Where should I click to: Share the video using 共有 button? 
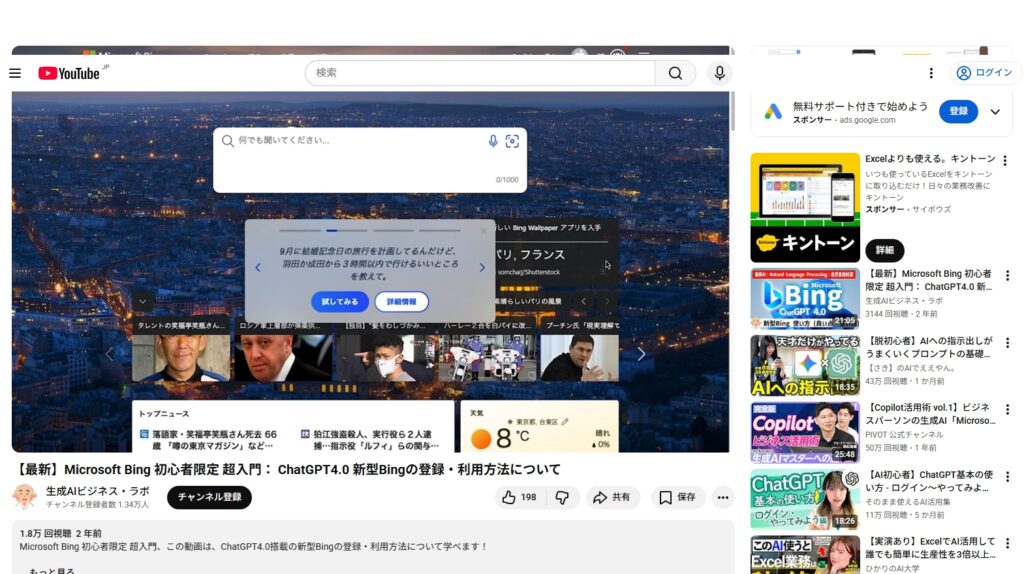click(x=612, y=497)
